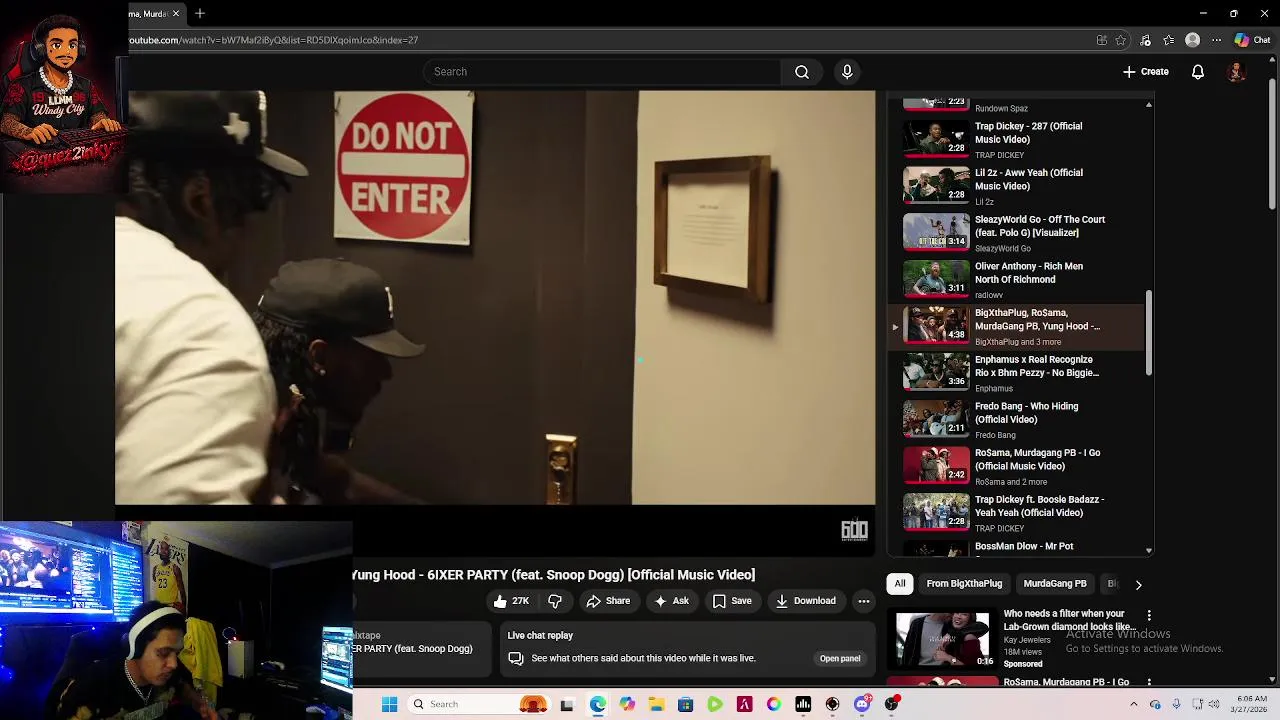
Task: Open Task View on the taskbar
Action: (567, 704)
